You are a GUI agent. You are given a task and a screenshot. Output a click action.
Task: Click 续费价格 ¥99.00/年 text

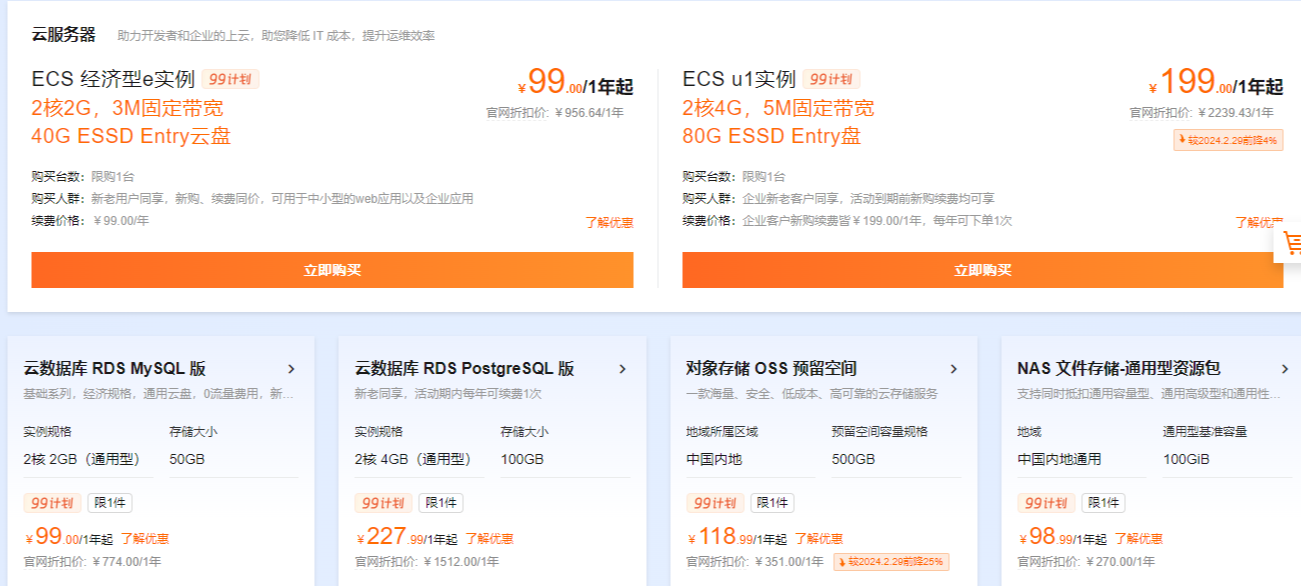tap(90, 220)
